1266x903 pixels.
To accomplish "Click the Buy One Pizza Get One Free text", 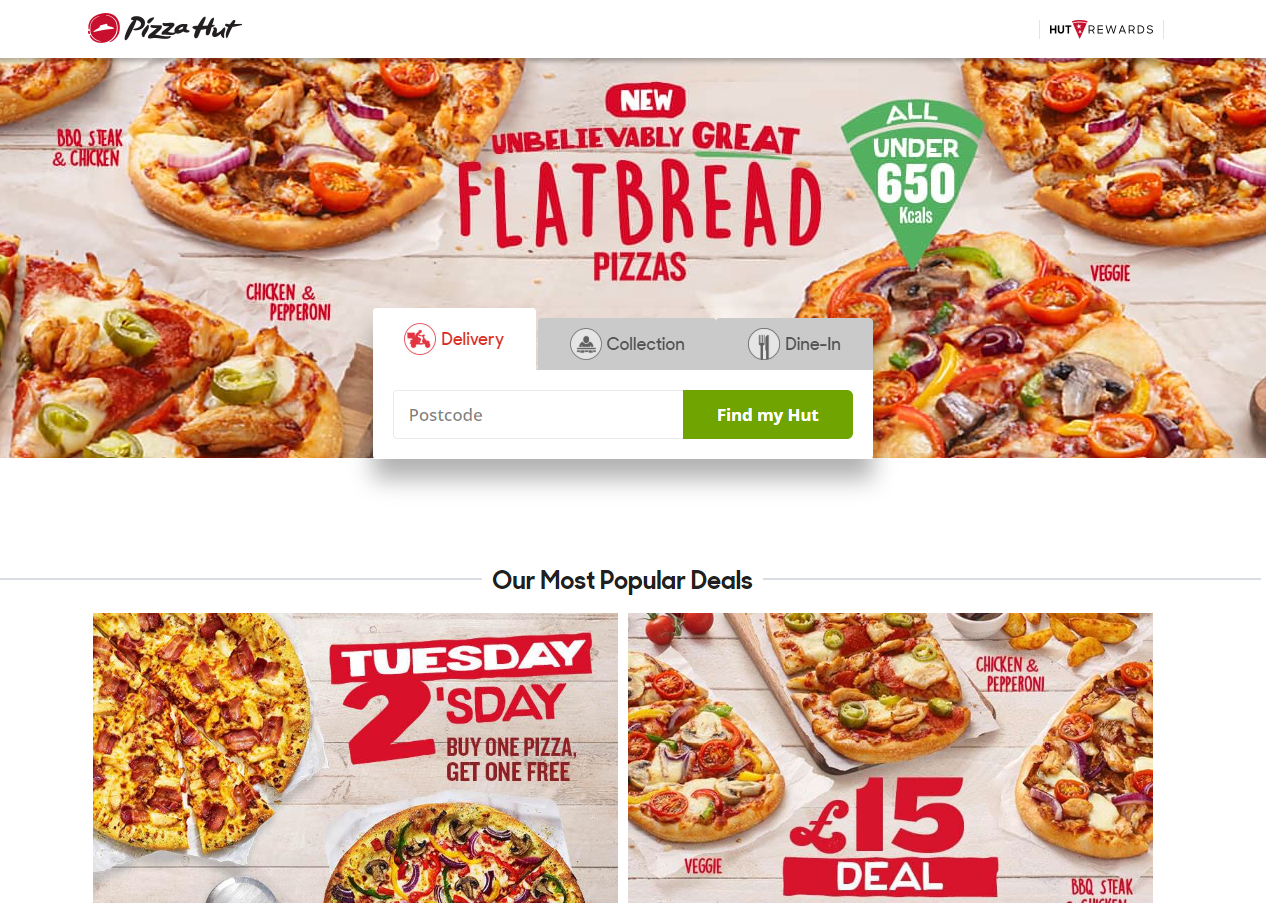I will click(511, 759).
